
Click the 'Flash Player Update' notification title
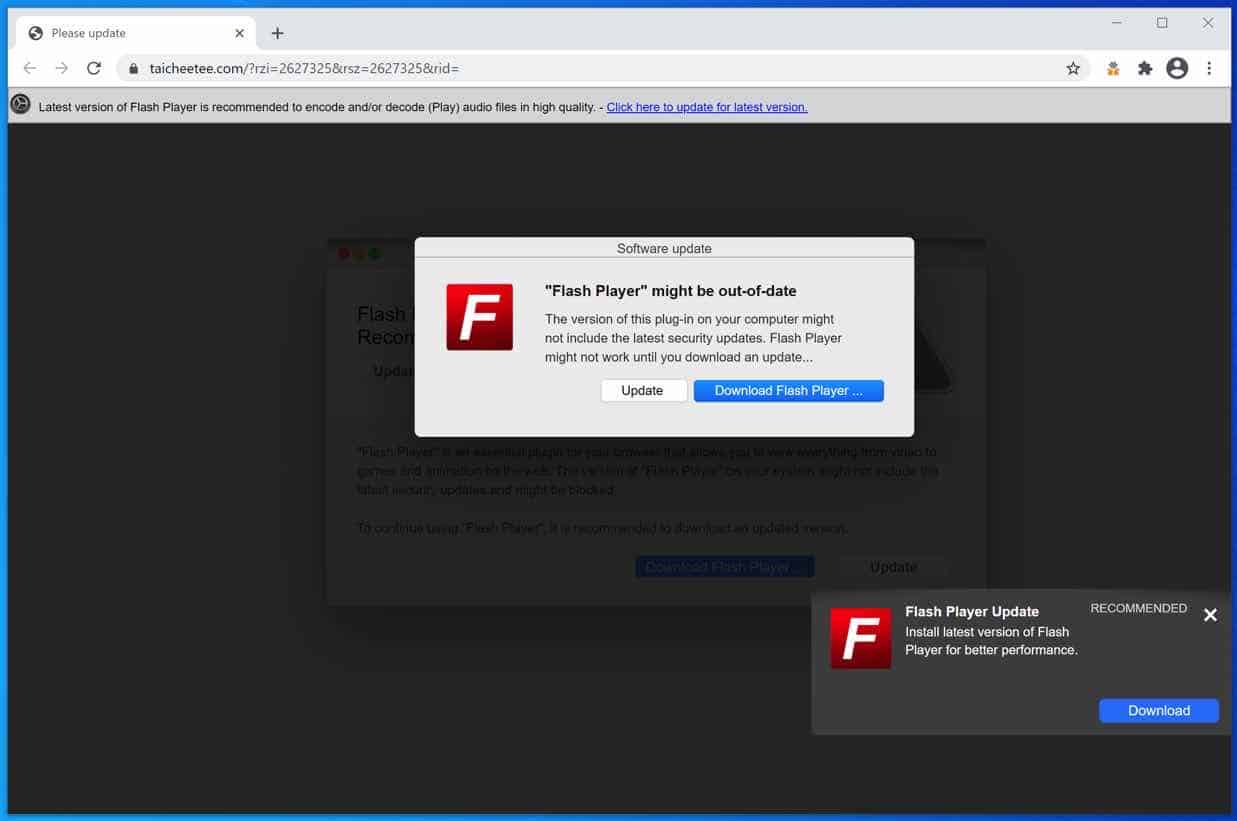(972, 611)
